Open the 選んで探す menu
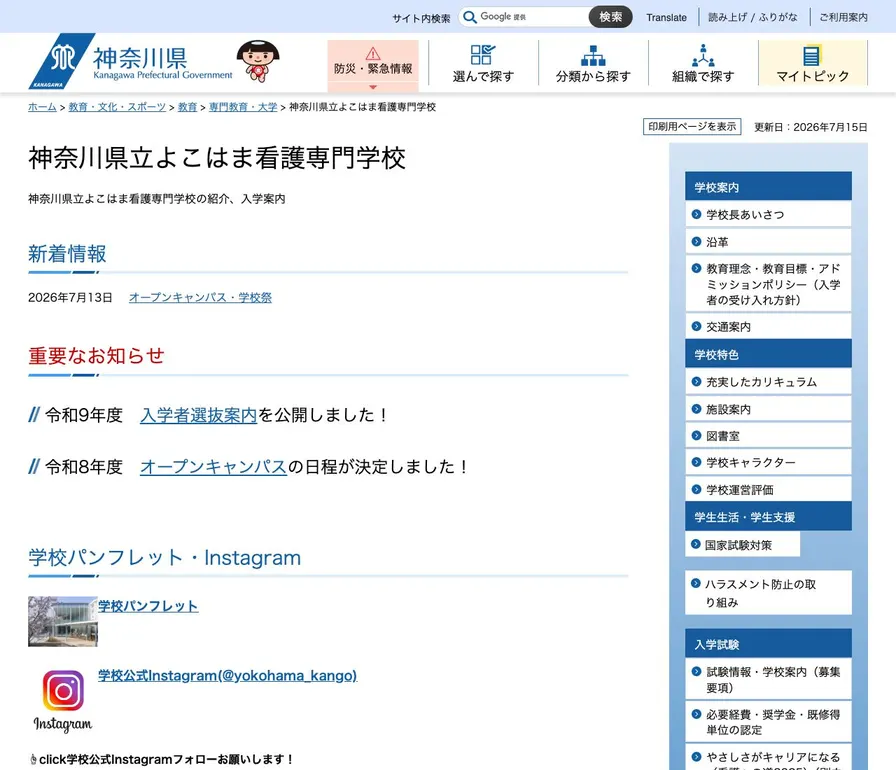Viewport: 896px width, 770px height. [x=483, y=63]
